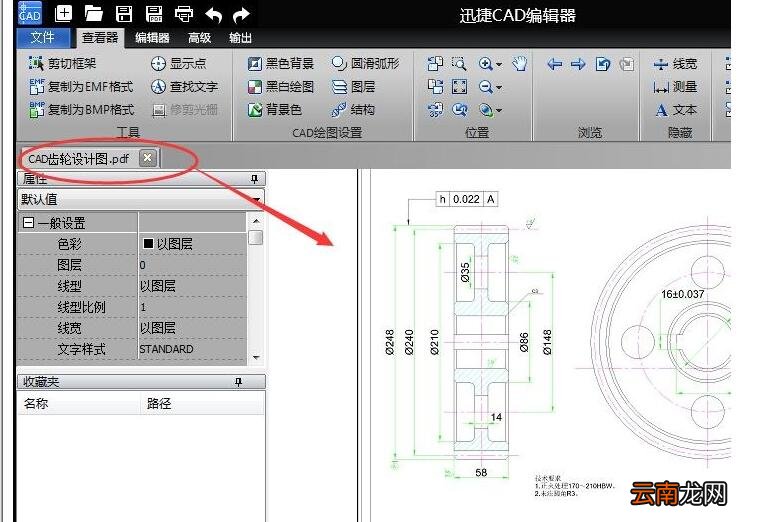The width and height of the screenshot is (764, 522).
Task: Pin the 属性 properties panel
Action: 254,179
